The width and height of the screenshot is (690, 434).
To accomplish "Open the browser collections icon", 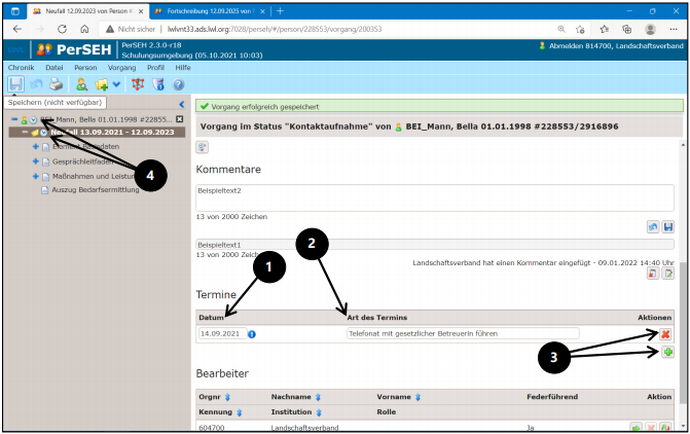I will click(x=627, y=29).
